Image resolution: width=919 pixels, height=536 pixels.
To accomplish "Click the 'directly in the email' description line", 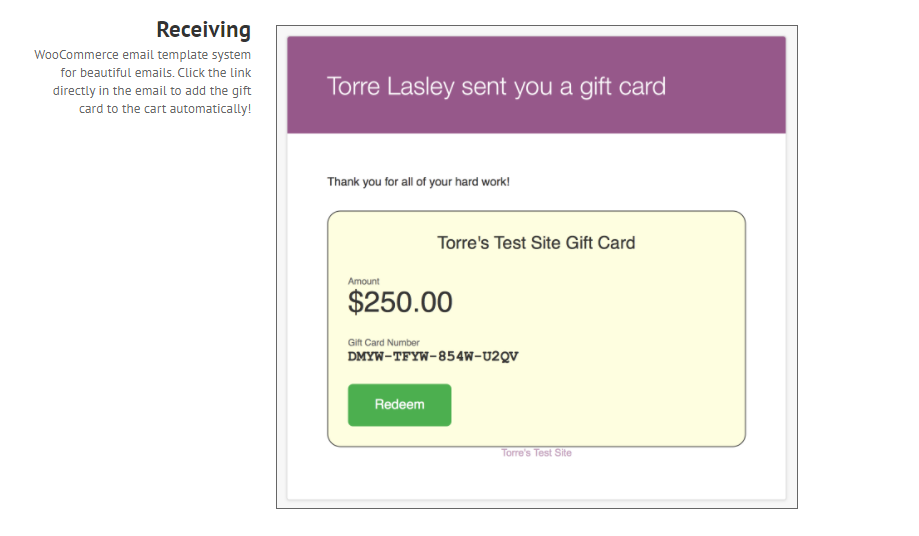I will tap(152, 91).
